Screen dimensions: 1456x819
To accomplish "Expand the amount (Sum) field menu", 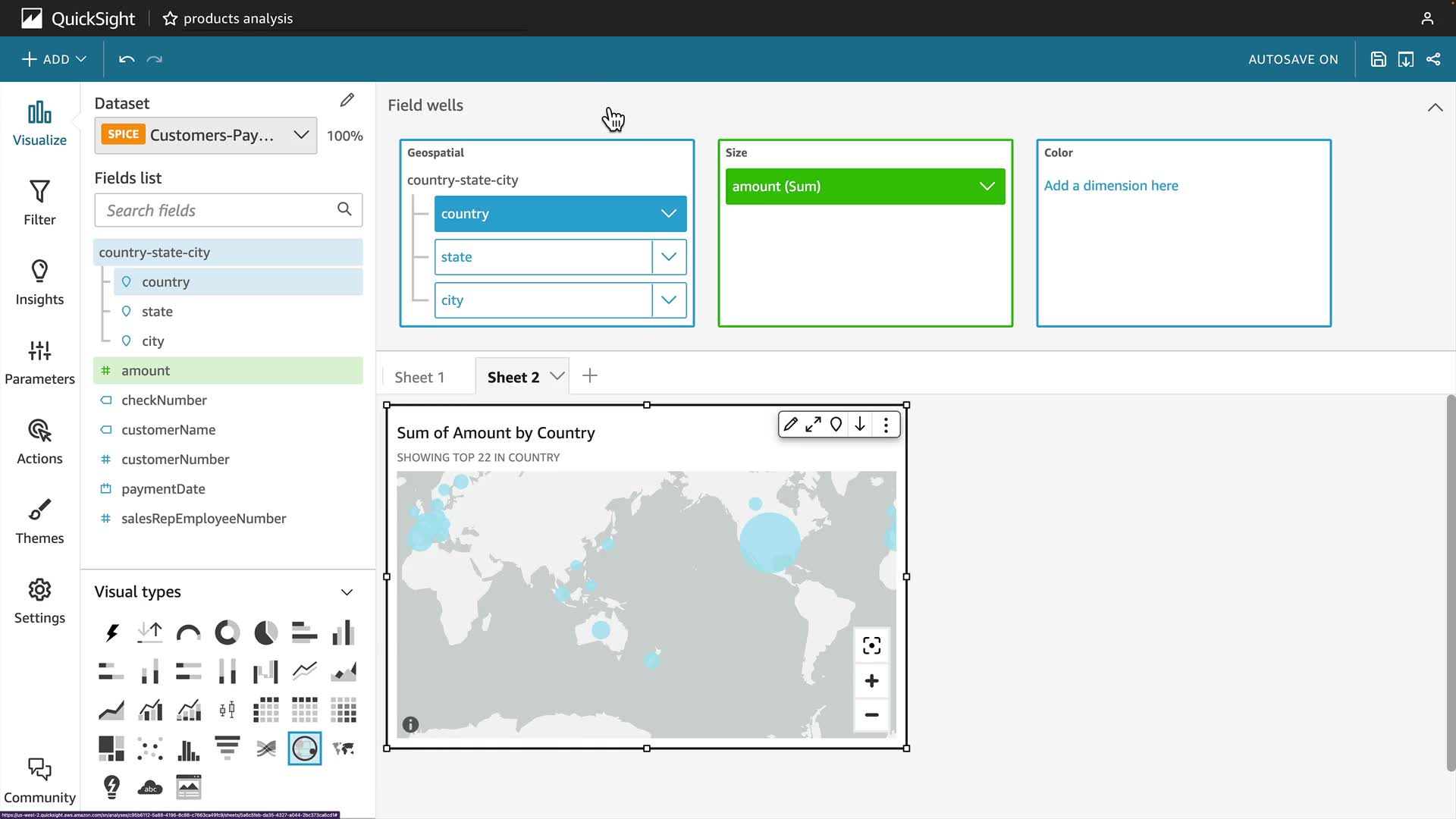I will (987, 187).
